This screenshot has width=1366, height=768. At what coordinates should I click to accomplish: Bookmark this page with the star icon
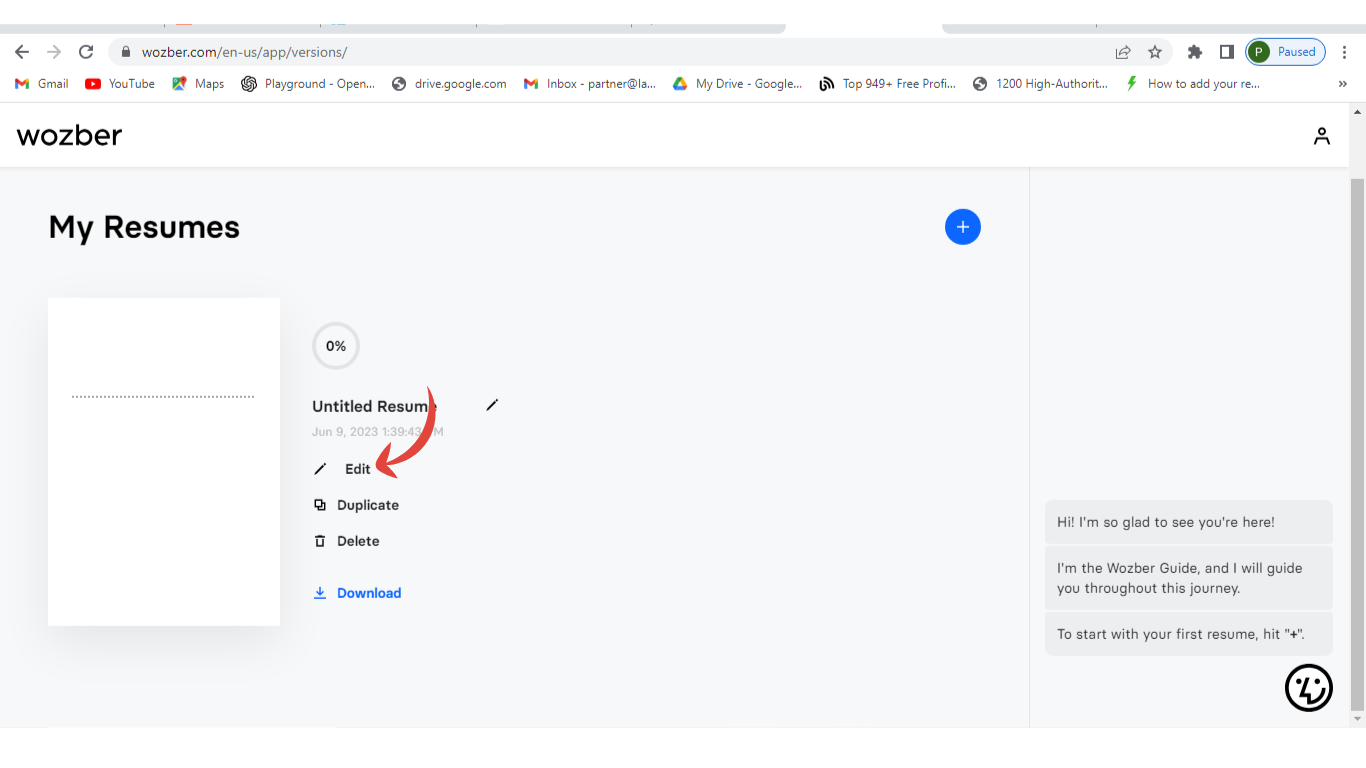1155,52
